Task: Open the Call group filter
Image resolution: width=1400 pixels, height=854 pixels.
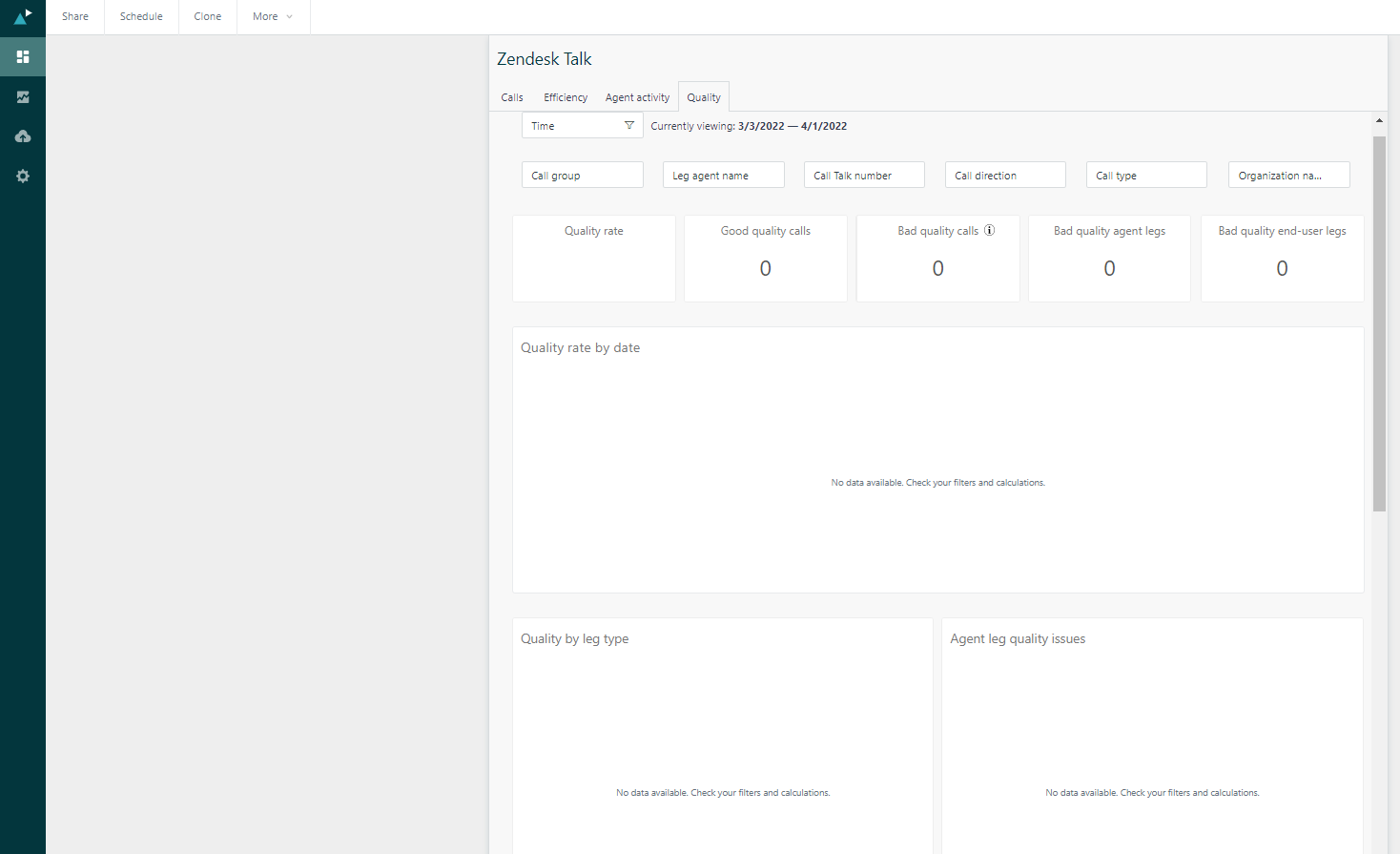Action: tap(582, 176)
